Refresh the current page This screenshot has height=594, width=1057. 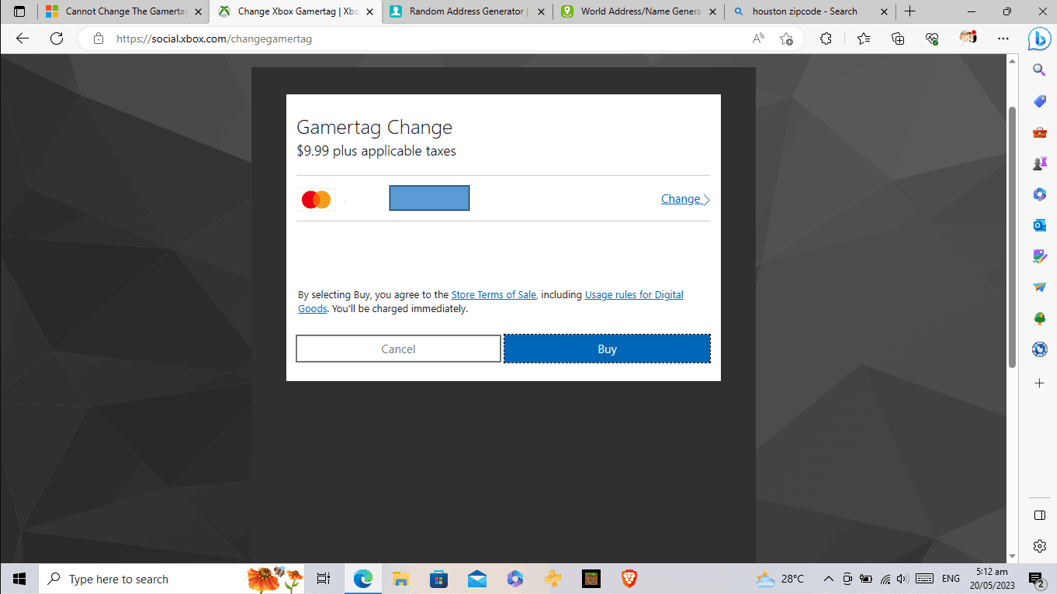click(x=57, y=38)
